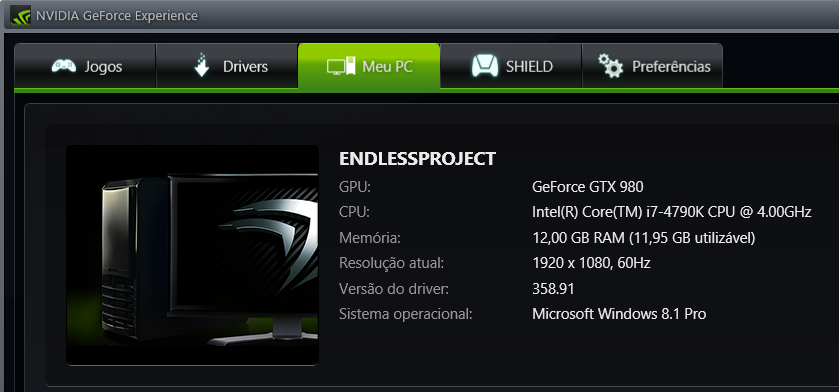Viewport: 839px width, 392px height.
Task: Click the SHIELD controller icon
Action: [485, 66]
